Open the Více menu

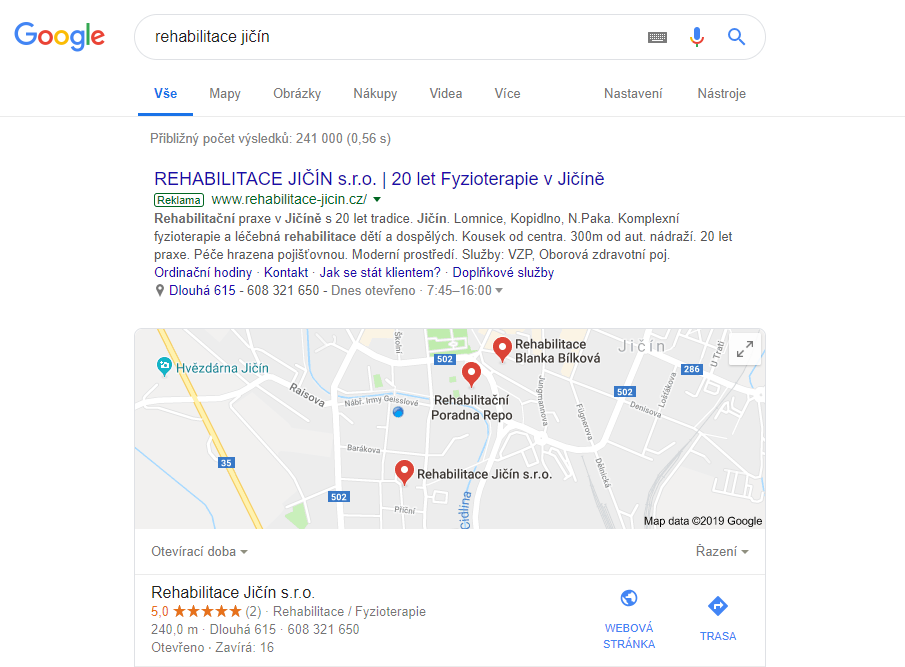click(507, 93)
